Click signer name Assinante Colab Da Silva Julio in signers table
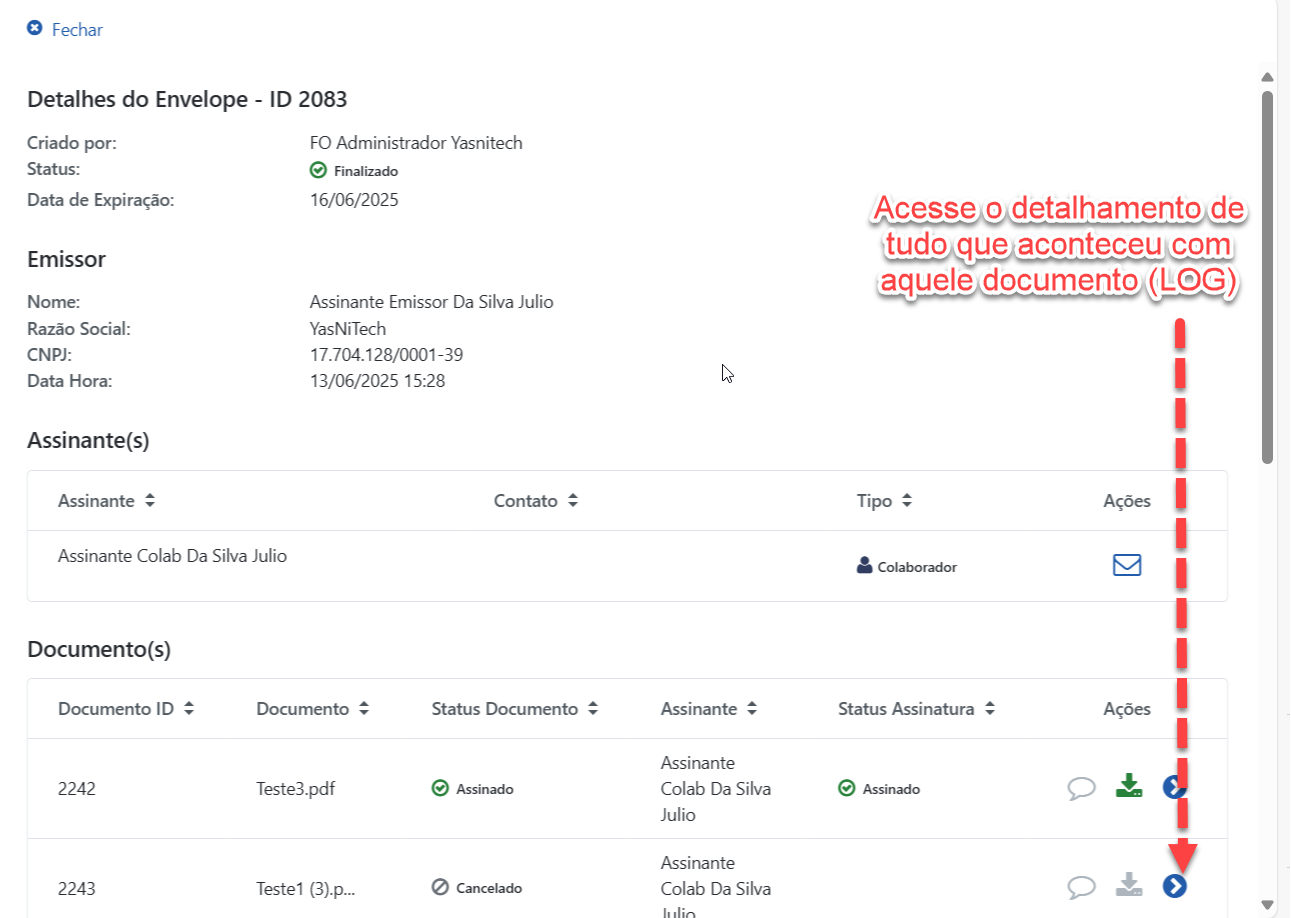Image resolution: width=1291 pixels, height=918 pixels. (173, 556)
